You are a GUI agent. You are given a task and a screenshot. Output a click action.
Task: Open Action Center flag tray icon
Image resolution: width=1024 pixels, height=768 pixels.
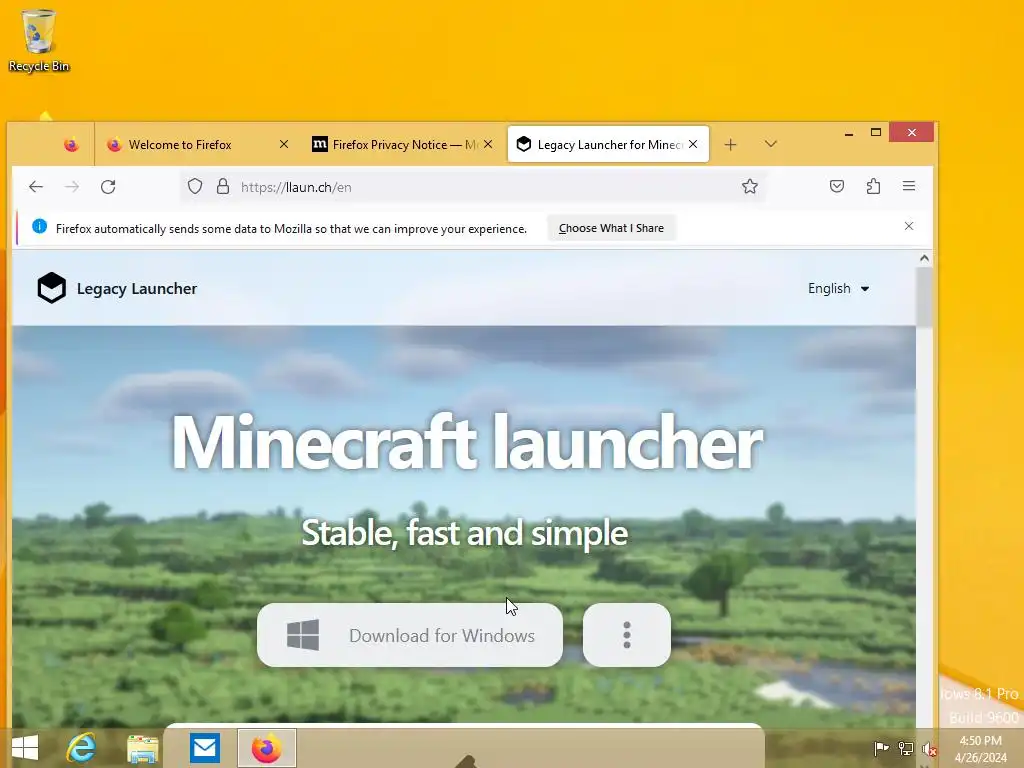[881, 748]
